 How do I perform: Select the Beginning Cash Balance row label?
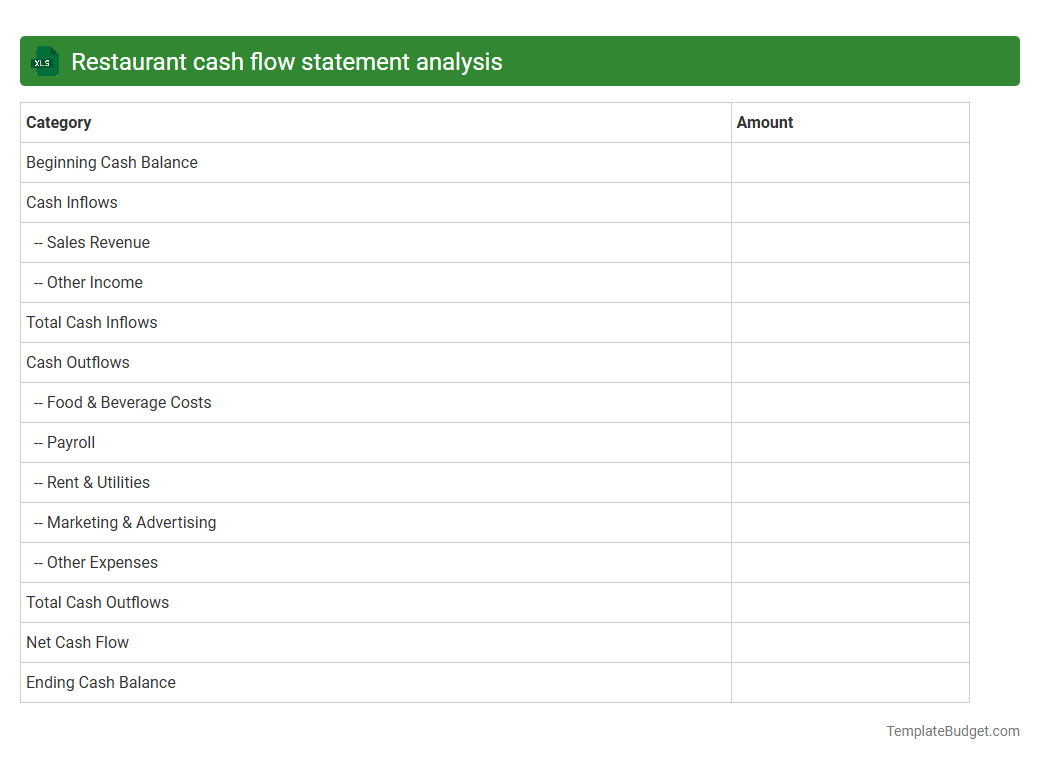point(111,162)
